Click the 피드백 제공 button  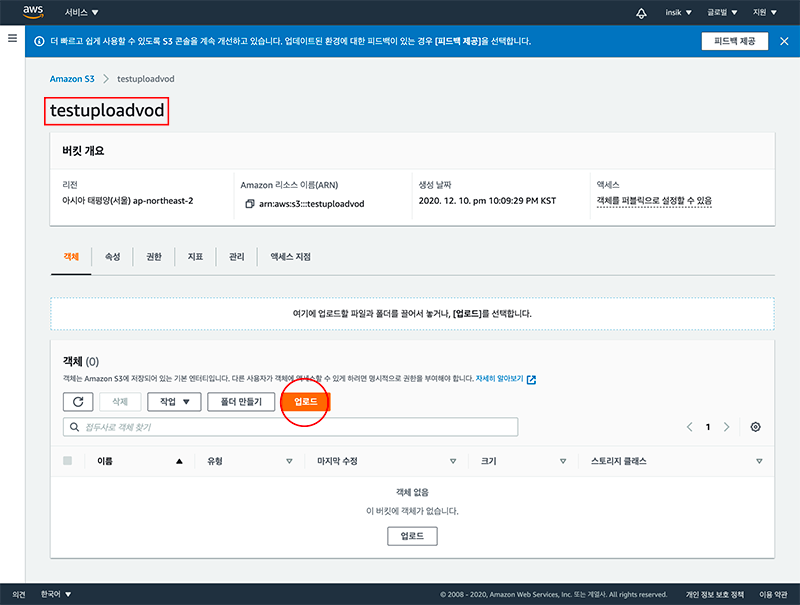coord(735,41)
